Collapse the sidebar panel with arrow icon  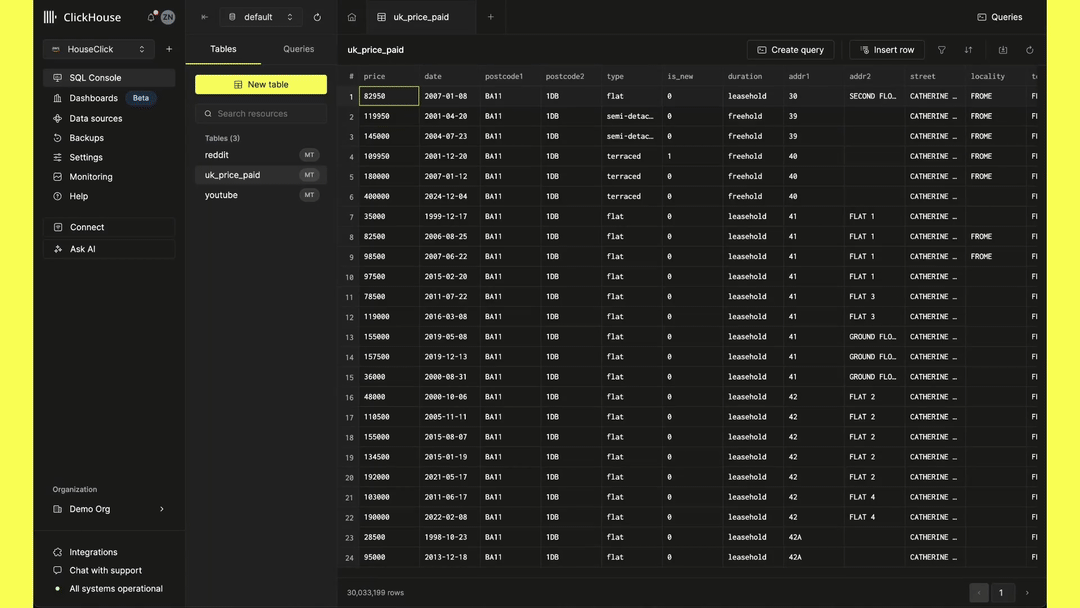(x=205, y=17)
